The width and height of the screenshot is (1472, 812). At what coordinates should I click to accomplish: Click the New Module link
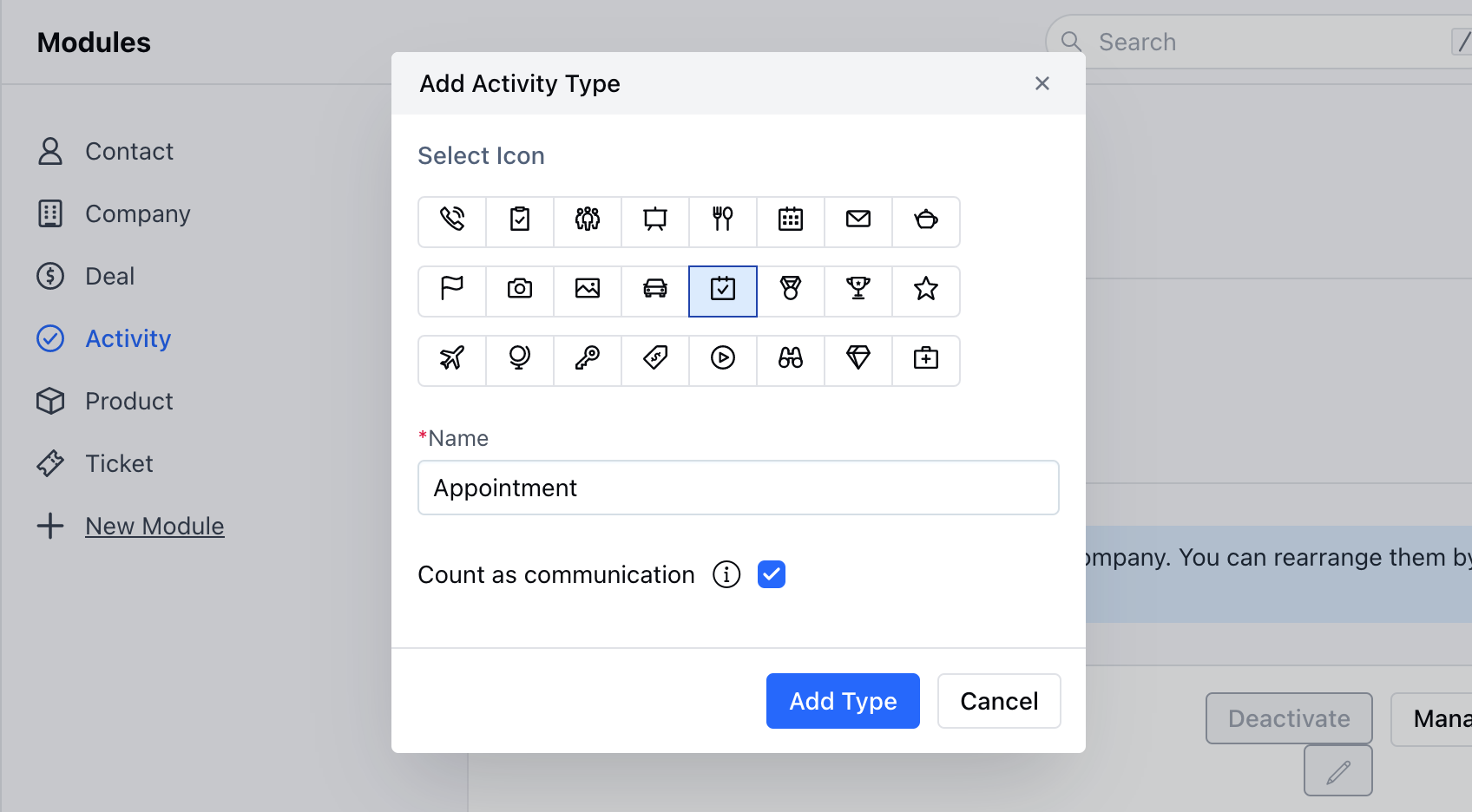[x=154, y=526]
